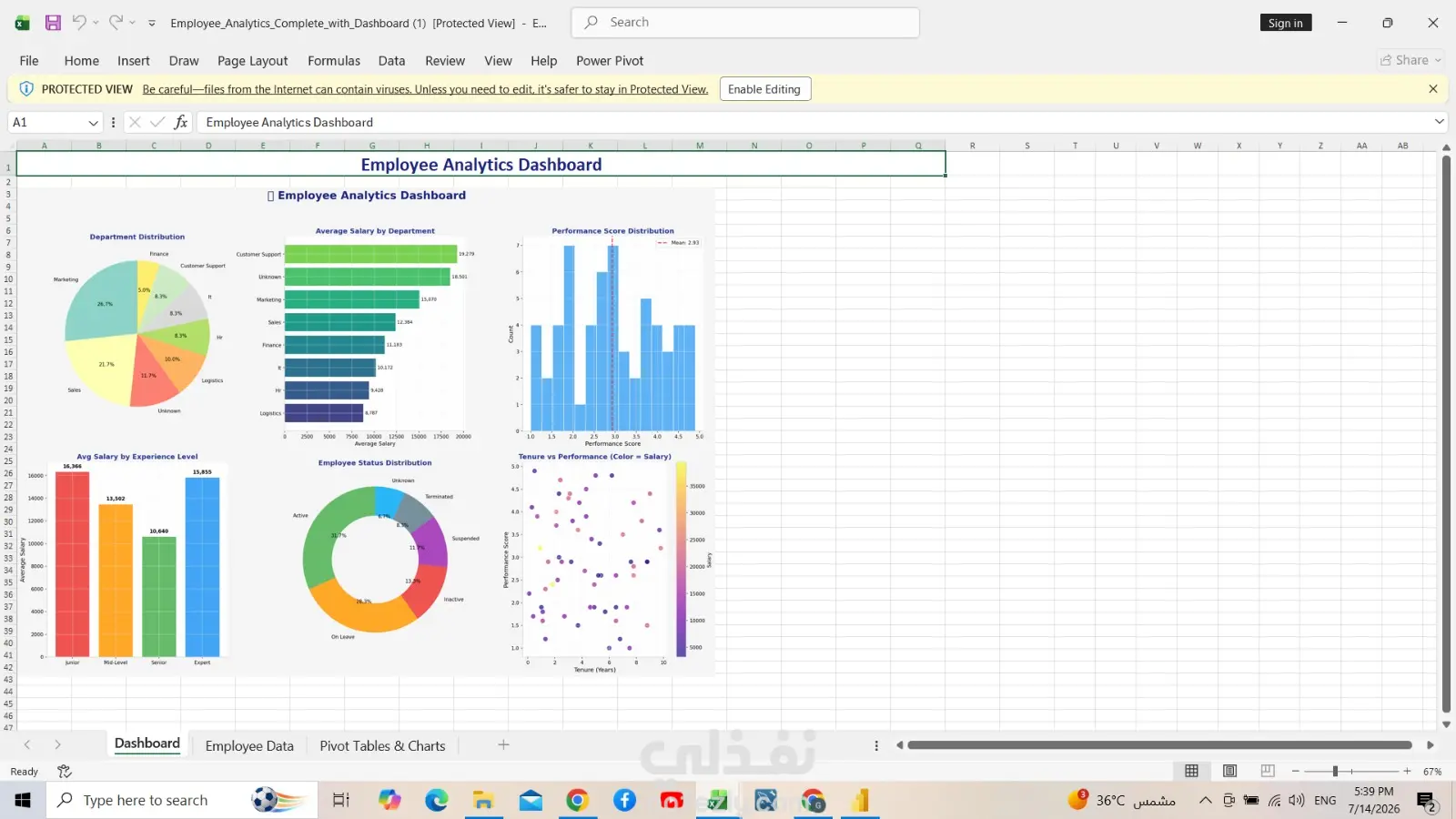Open the Power Pivot ribbon tab
Screen dimensions: 1456x819
pyautogui.click(x=610, y=61)
